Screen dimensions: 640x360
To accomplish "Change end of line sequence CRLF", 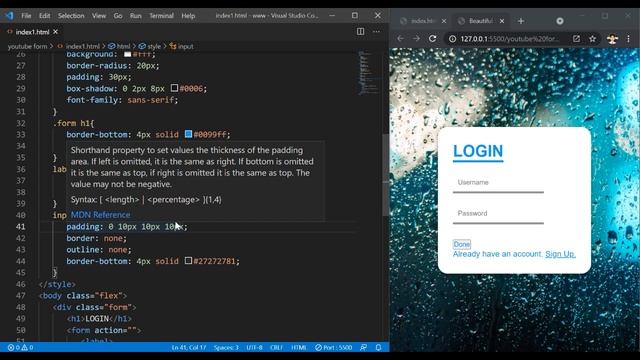I will 276,348.
